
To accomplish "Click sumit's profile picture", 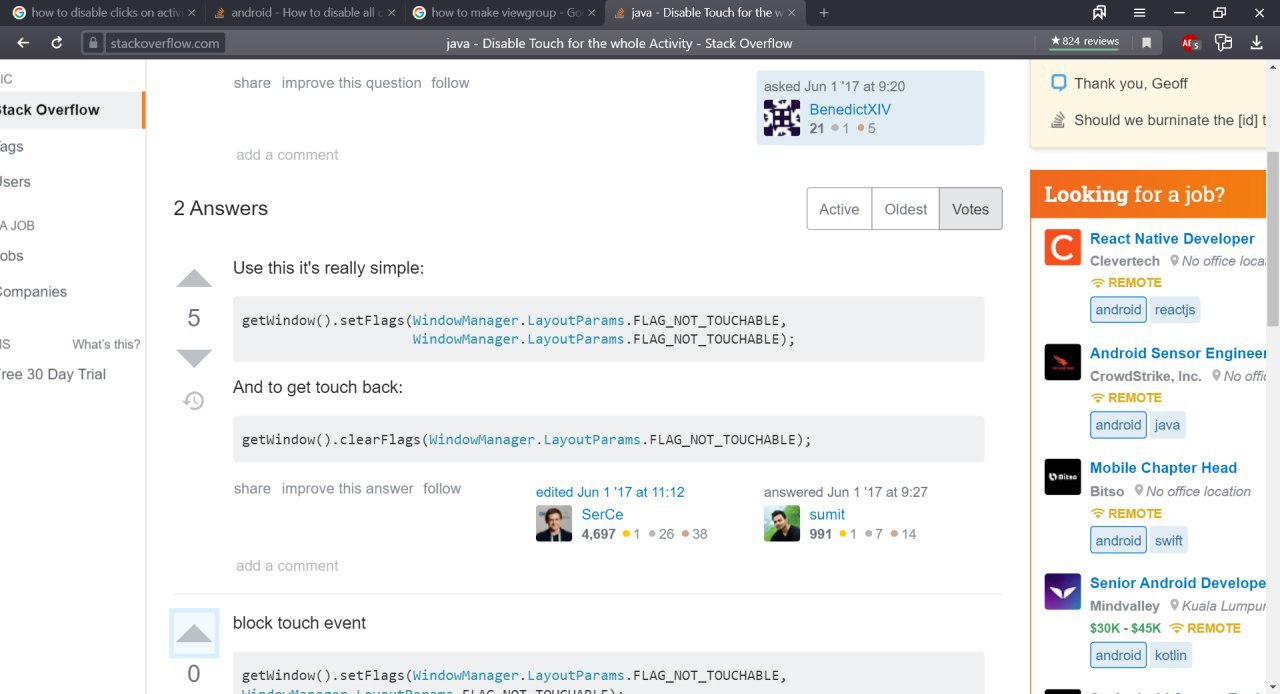I will (x=782, y=524).
